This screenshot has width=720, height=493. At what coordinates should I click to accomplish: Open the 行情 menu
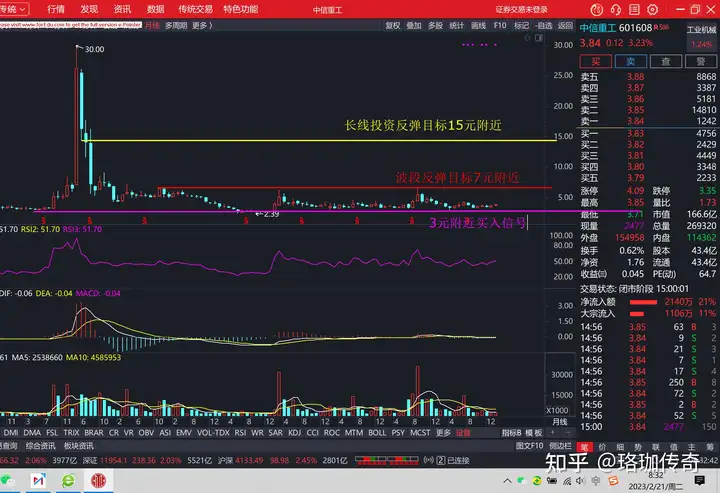pyautogui.click(x=56, y=9)
